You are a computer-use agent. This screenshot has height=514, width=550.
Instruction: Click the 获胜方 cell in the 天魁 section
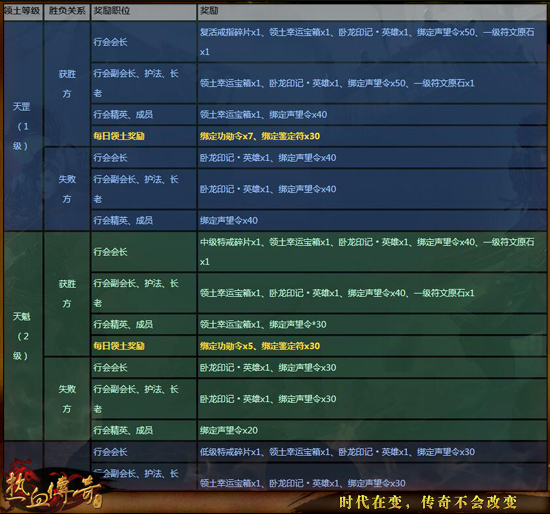click(67, 294)
